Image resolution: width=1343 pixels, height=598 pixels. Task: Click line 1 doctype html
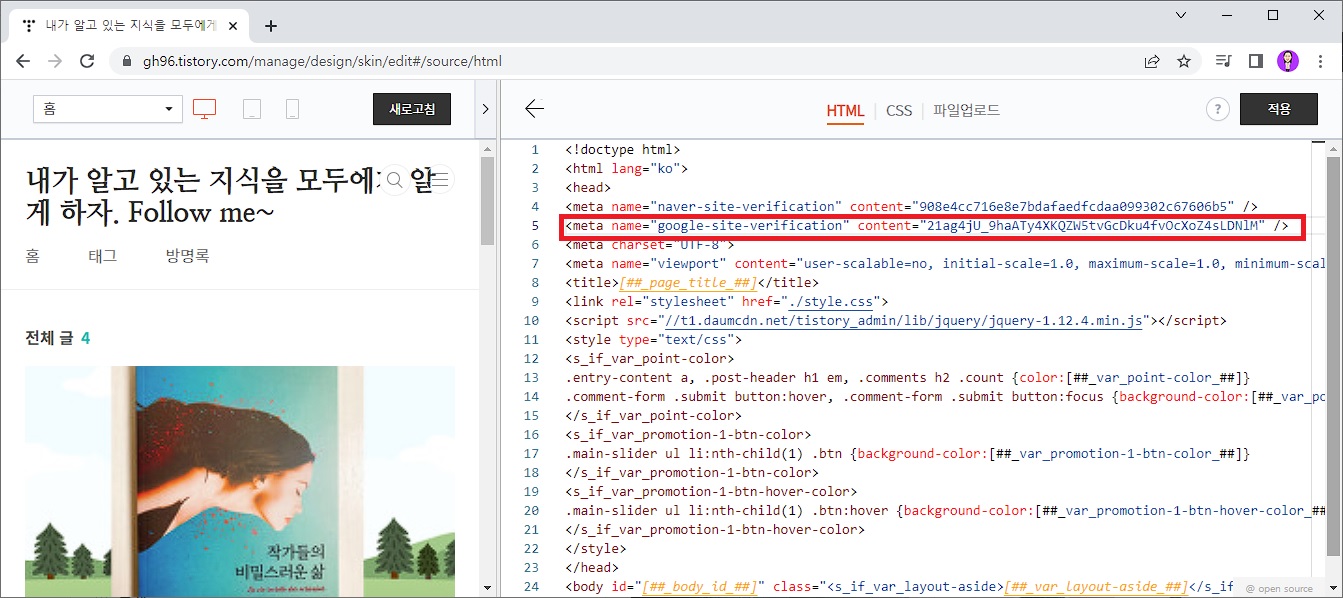pyautogui.click(x=622, y=149)
